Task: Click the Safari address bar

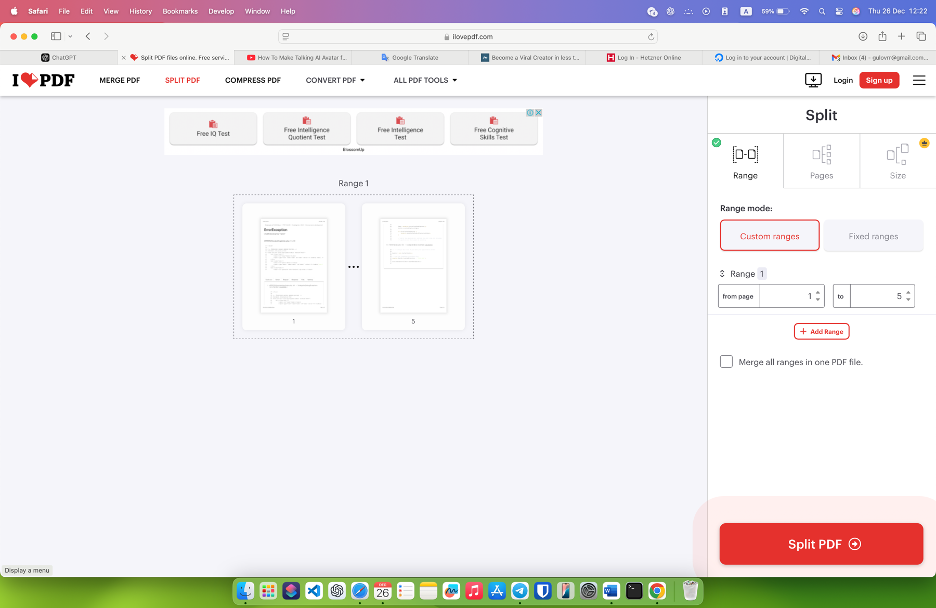Action: (468, 36)
